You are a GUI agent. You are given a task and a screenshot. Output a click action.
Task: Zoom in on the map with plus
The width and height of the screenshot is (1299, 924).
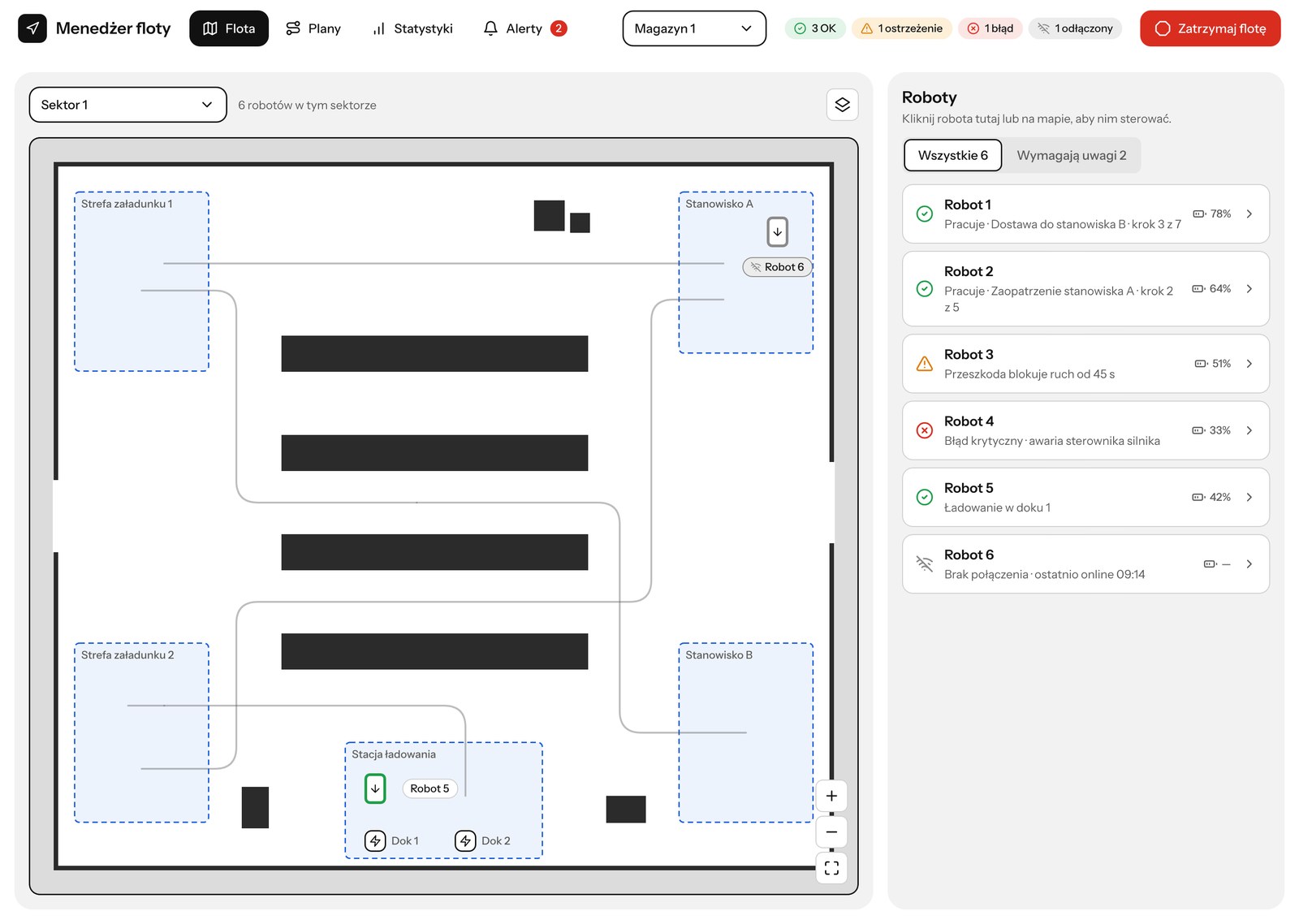pos(831,796)
